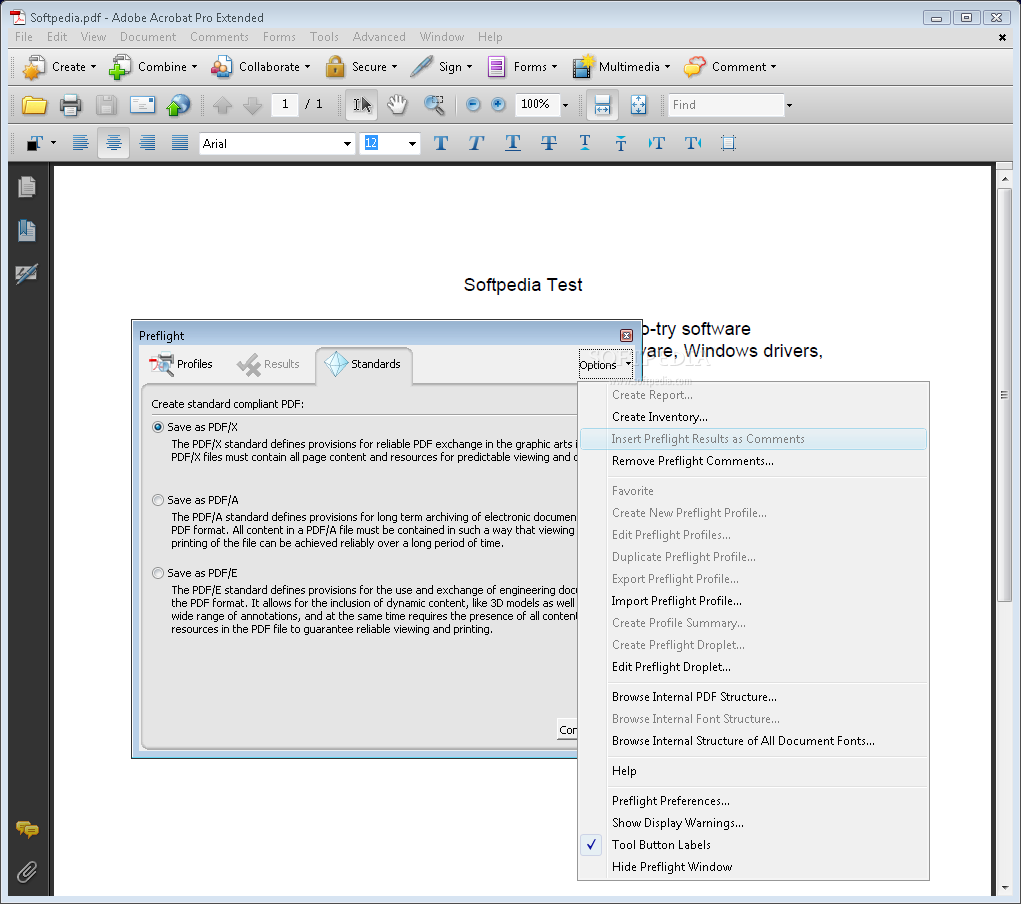Select Save as PDF/X option
This screenshot has height=904, width=1021.
(158, 427)
